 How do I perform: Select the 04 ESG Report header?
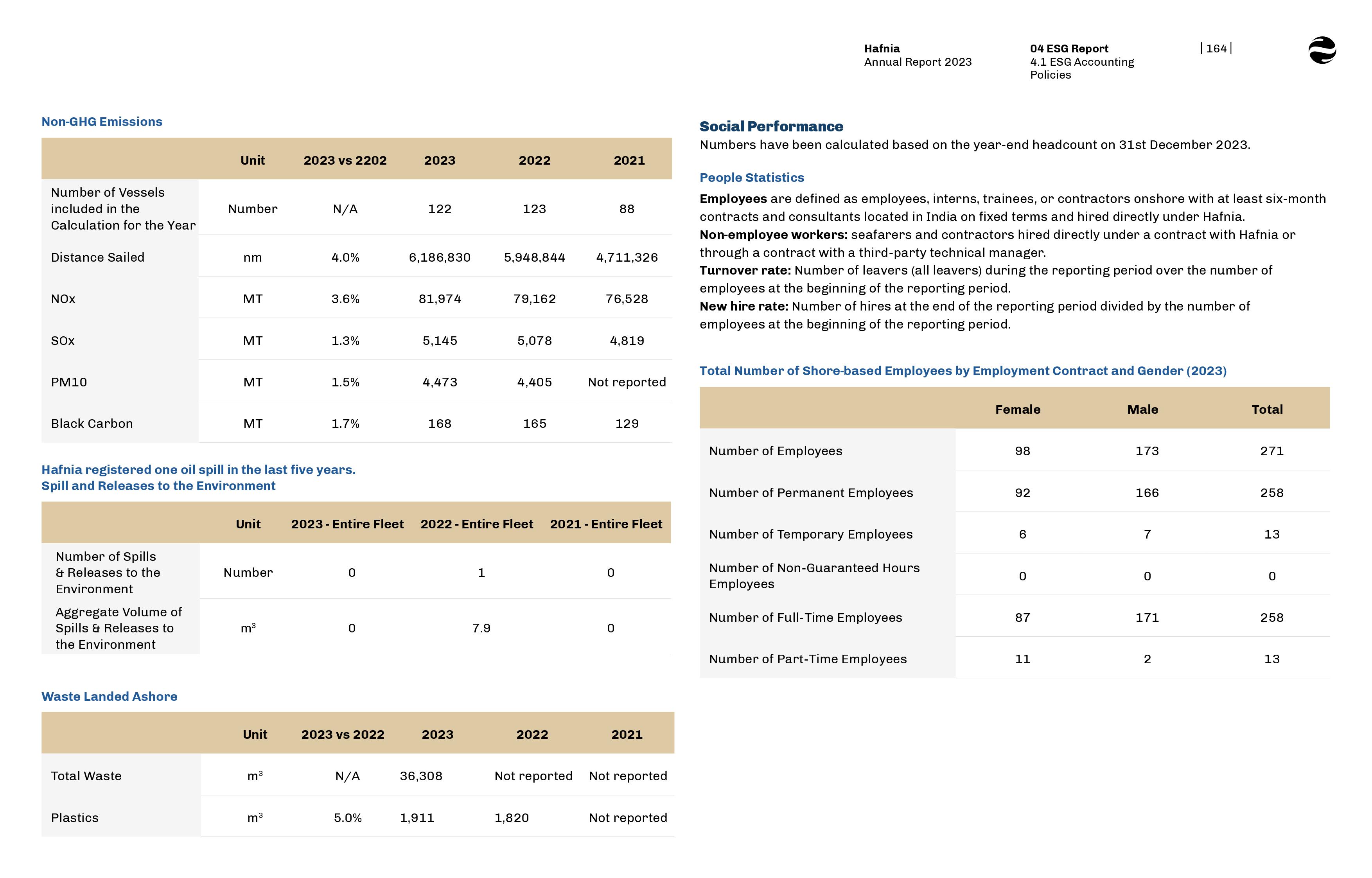1069,48
